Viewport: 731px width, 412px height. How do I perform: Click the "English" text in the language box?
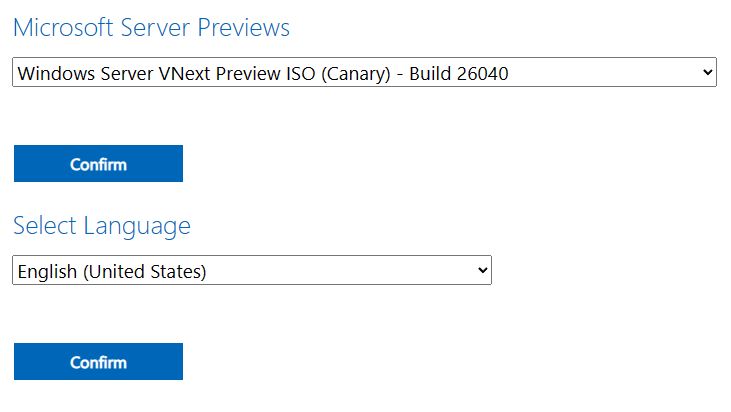click(45, 271)
